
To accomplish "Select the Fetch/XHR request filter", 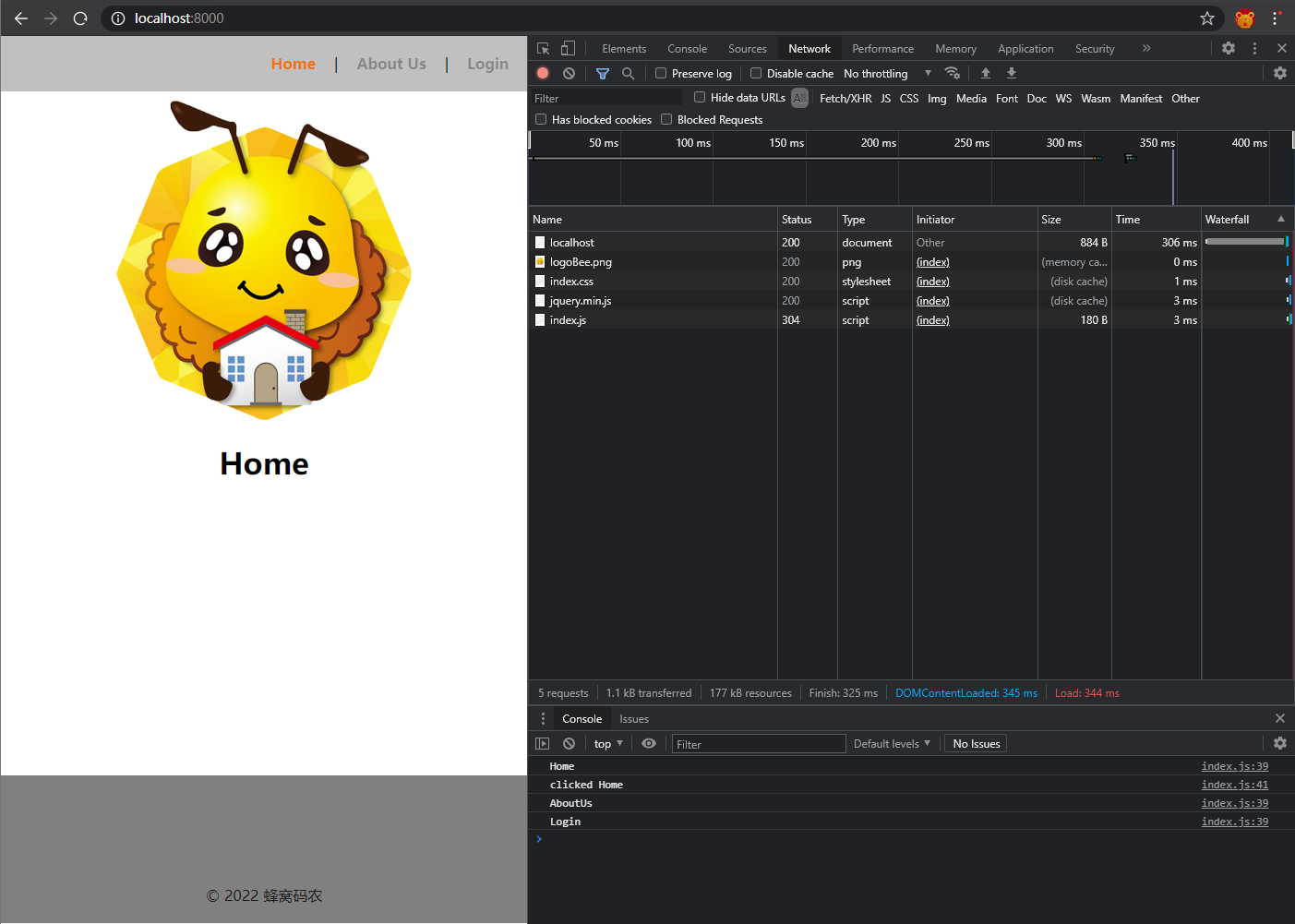I will pyautogui.click(x=845, y=99).
